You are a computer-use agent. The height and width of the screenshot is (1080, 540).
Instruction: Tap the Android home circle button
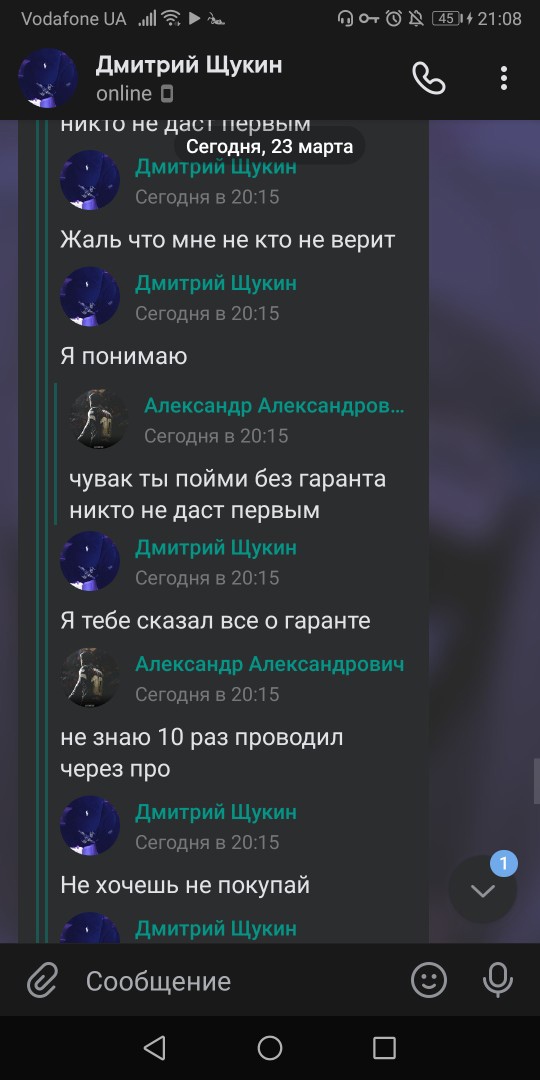click(270, 1048)
